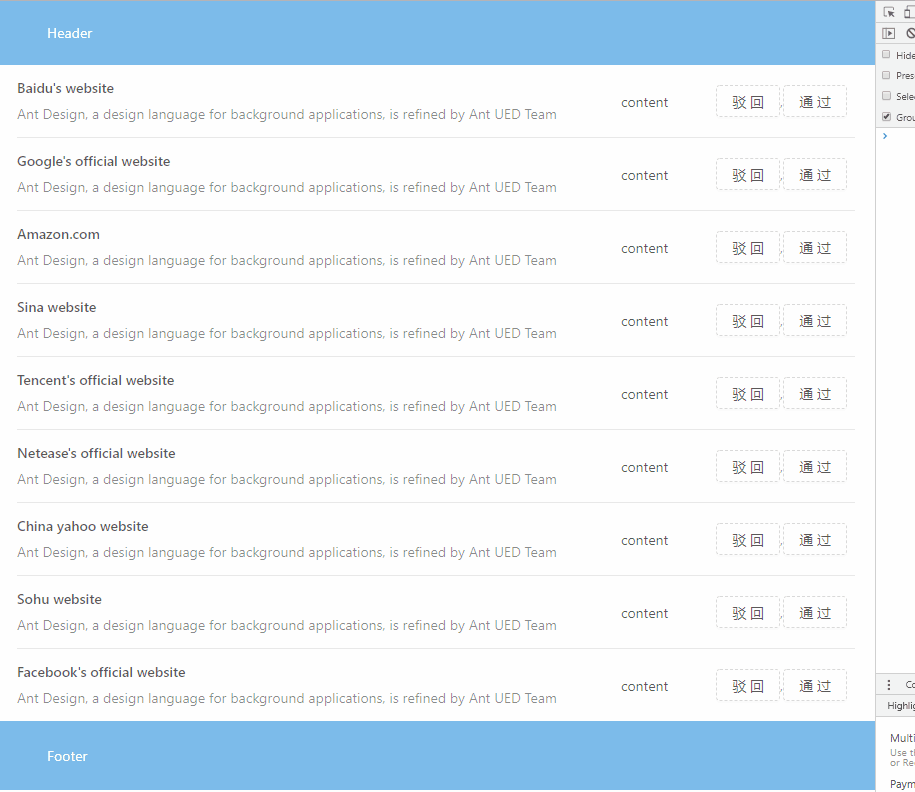
Task: Click 驳回 for the Amazon.com item
Action: tap(748, 247)
